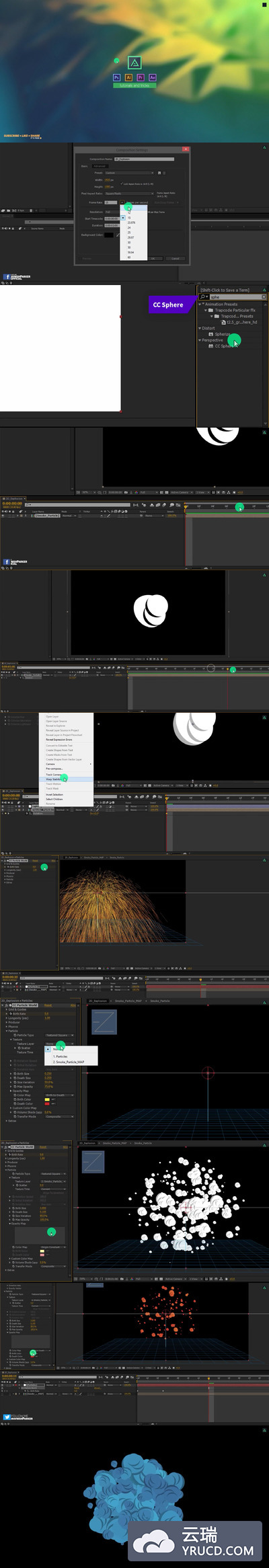Toggle Lock Aspect Ratio checkbox
The width and height of the screenshot is (269, 1568).
pyautogui.click(x=122, y=184)
